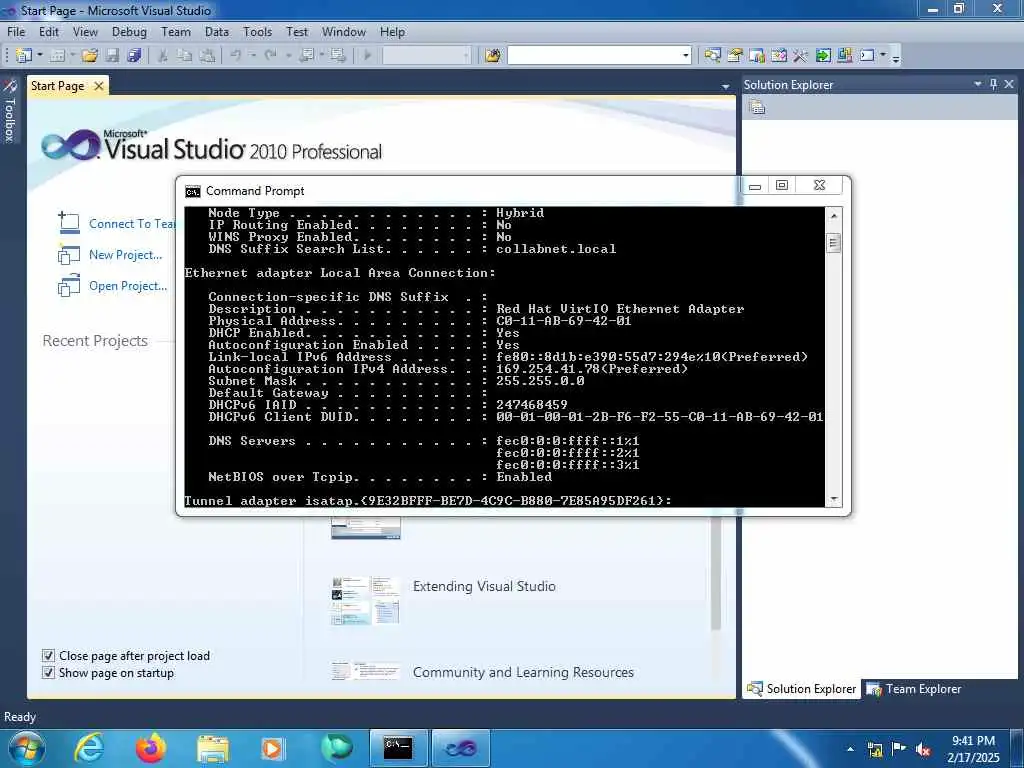Toggle Close page after project load
Viewport: 1024px width, 768px height.
(x=48, y=656)
